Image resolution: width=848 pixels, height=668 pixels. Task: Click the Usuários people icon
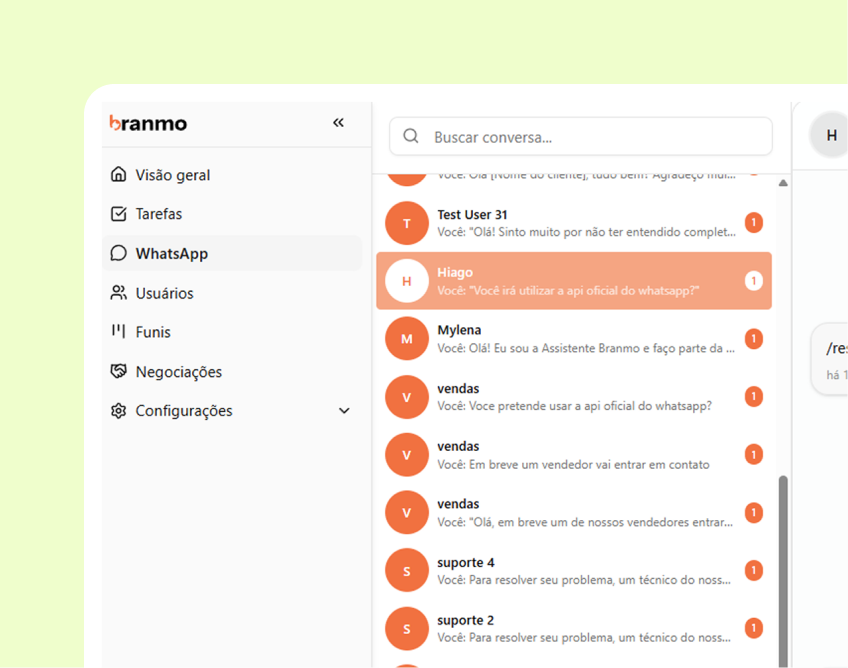click(x=119, y=293)
